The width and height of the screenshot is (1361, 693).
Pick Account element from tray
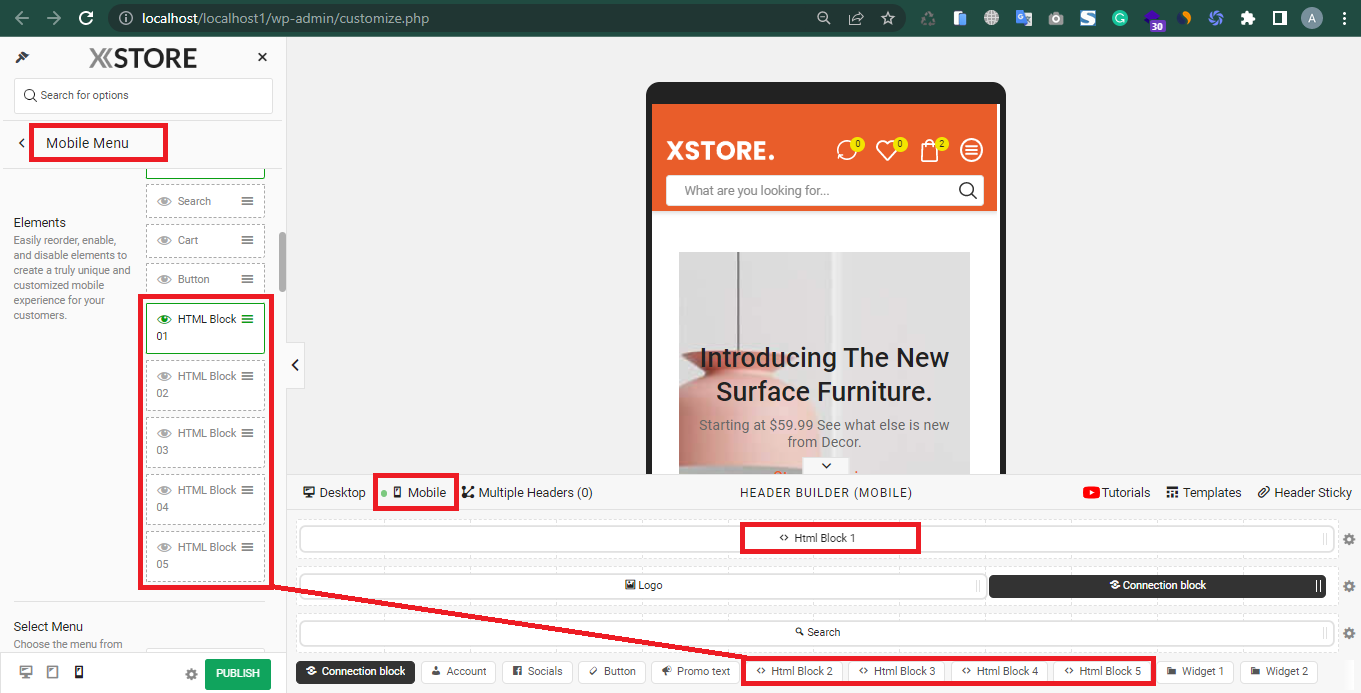coord(458,671)
